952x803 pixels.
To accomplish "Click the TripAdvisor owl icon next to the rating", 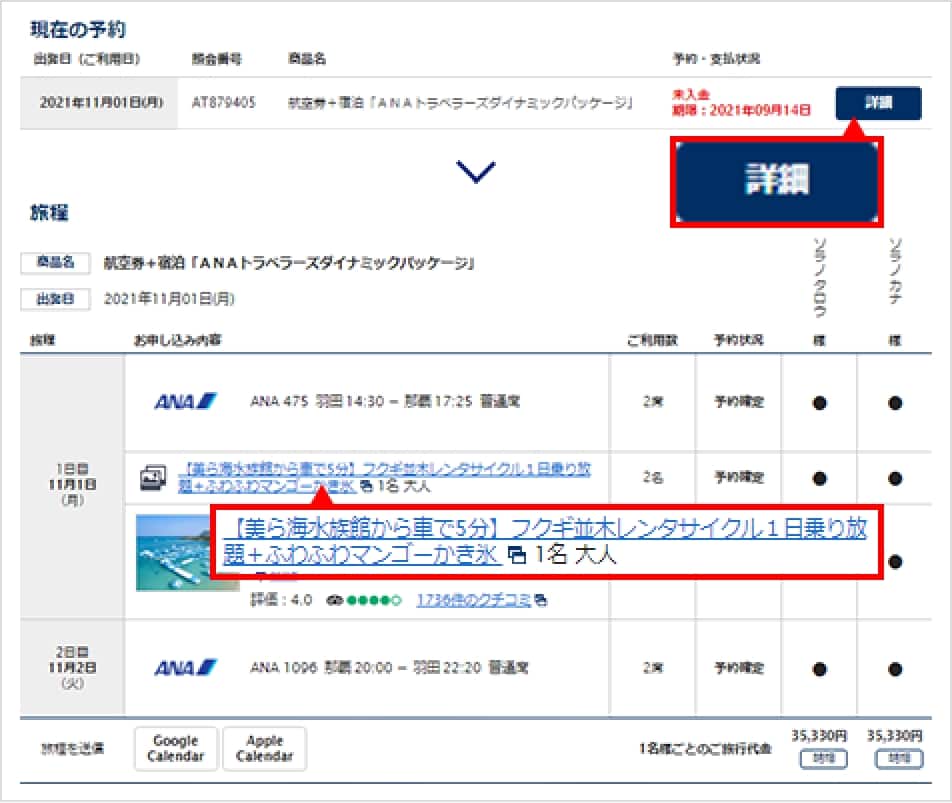I will (334, 601).
